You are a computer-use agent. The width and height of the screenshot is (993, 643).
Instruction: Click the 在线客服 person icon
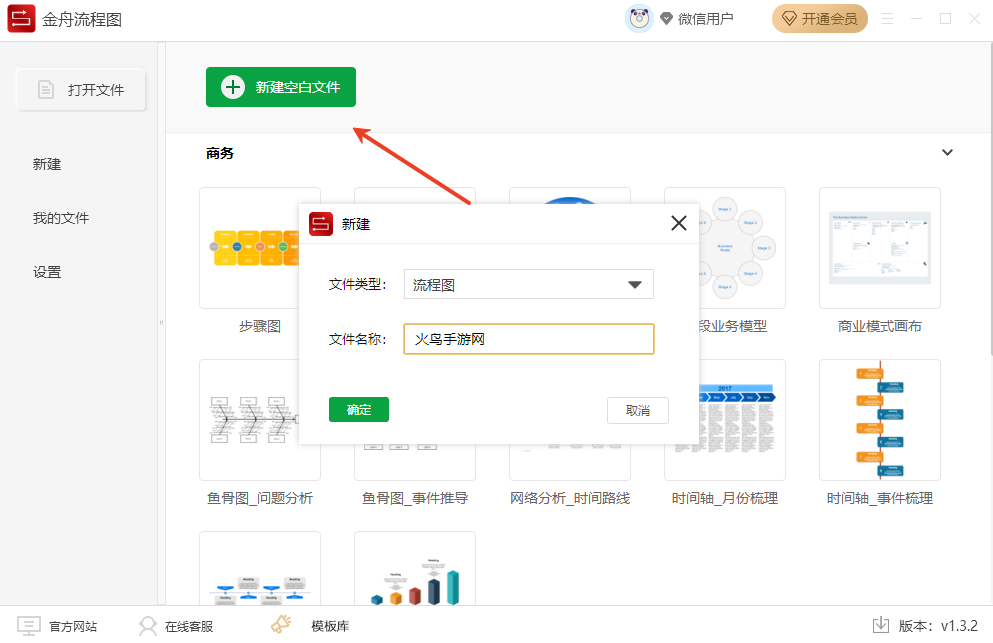[148, 626]
